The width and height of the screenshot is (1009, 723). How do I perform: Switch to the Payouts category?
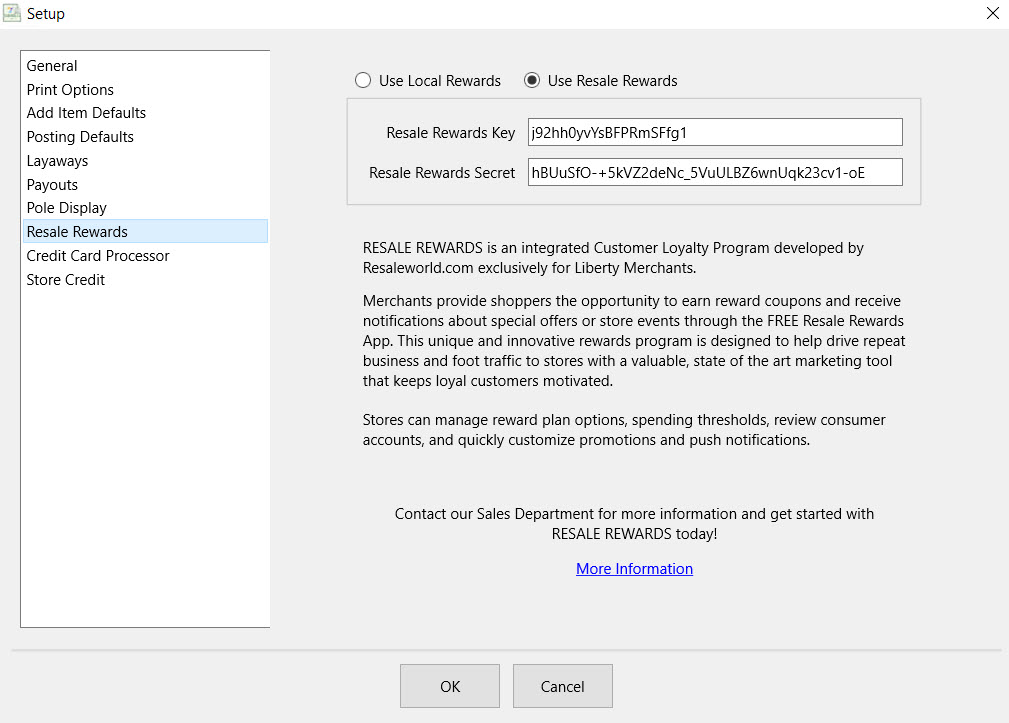click(52, 185)
